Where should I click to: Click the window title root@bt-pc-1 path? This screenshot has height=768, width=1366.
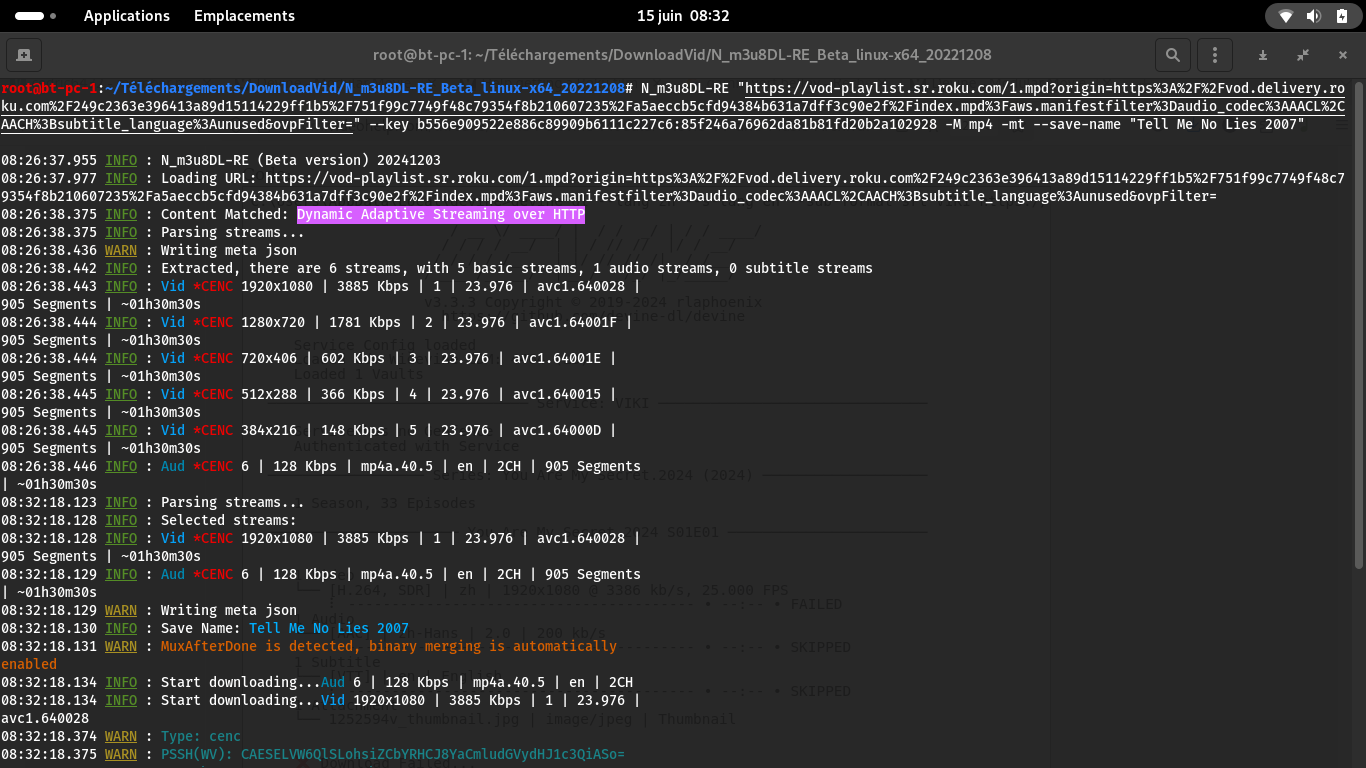[x=682, y=55]
